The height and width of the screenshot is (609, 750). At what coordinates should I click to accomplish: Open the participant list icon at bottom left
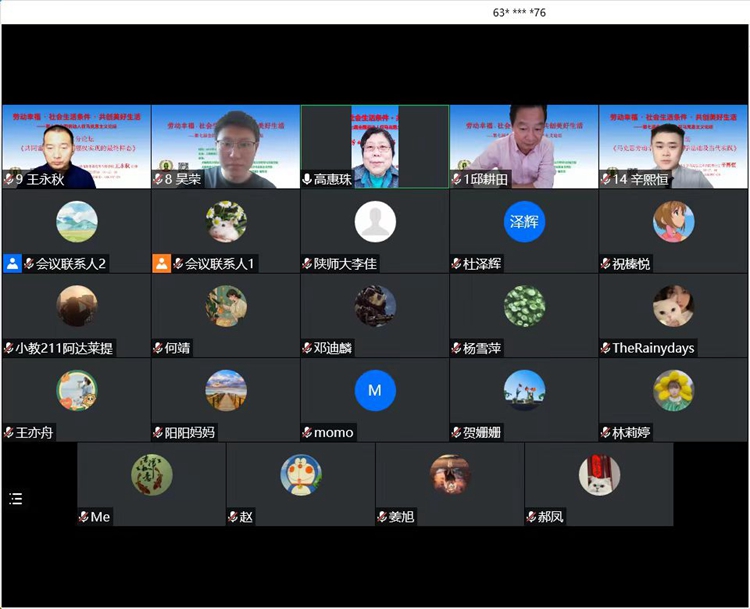(x=15, y=498)
